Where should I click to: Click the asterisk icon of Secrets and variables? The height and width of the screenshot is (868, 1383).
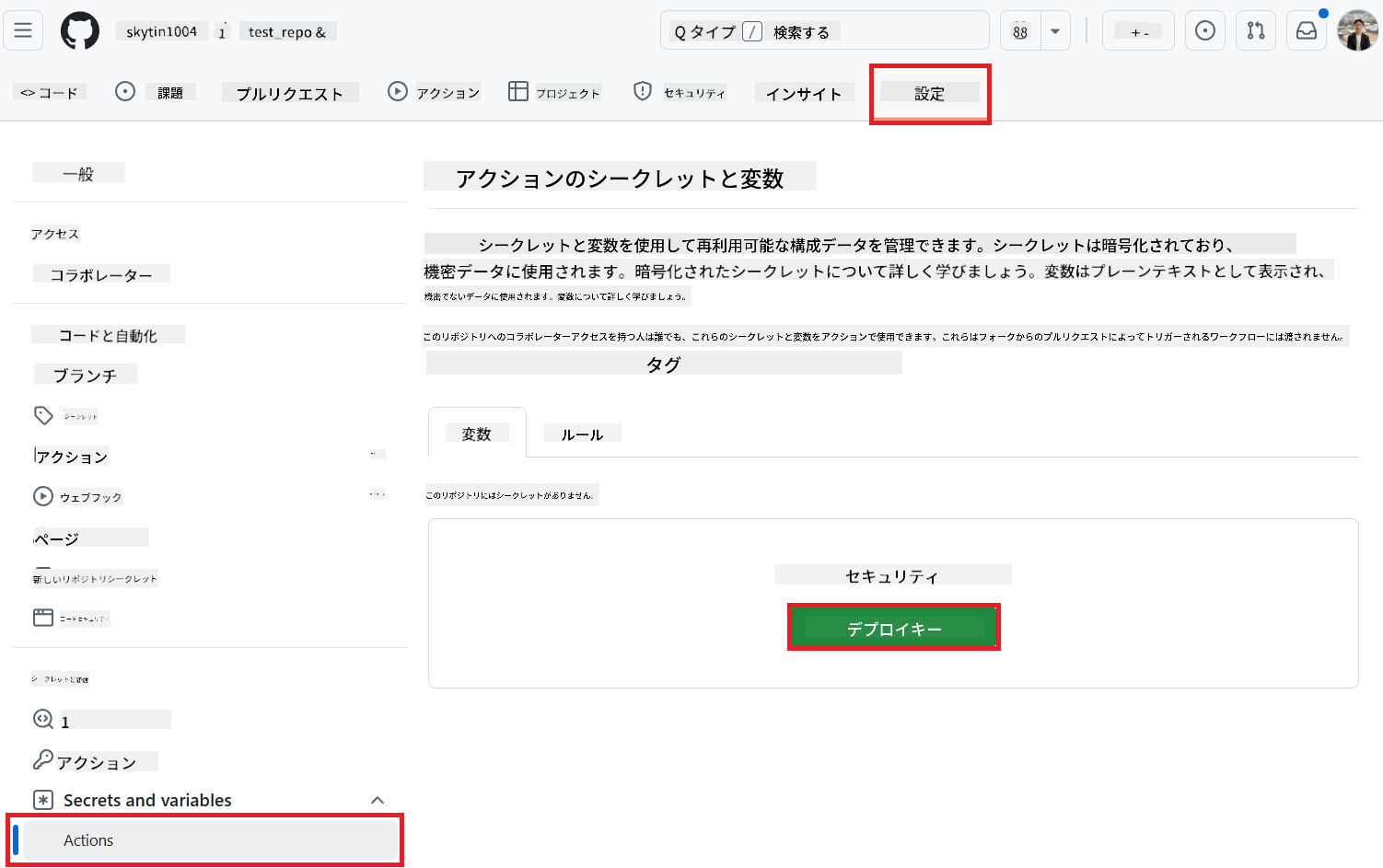[43, 800]
